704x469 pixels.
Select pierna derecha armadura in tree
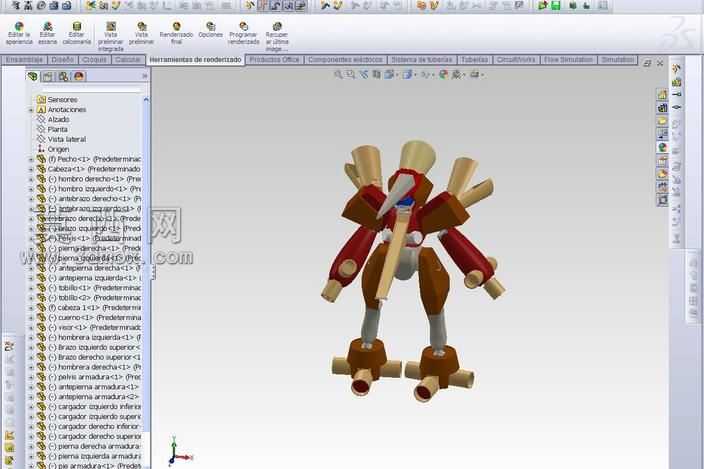(88, 446)
